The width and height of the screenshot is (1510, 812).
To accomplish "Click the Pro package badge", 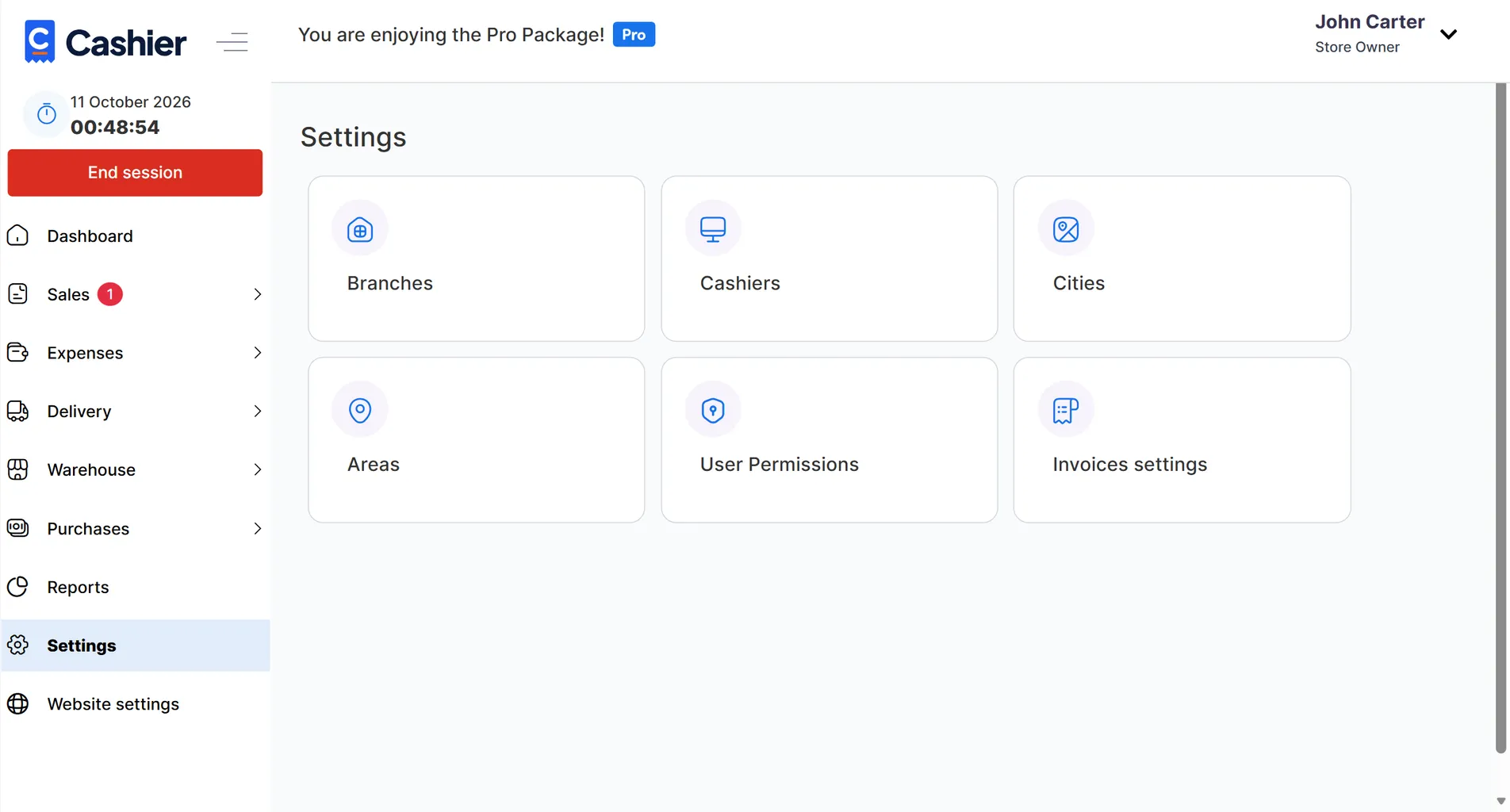I will coord(634,35).
